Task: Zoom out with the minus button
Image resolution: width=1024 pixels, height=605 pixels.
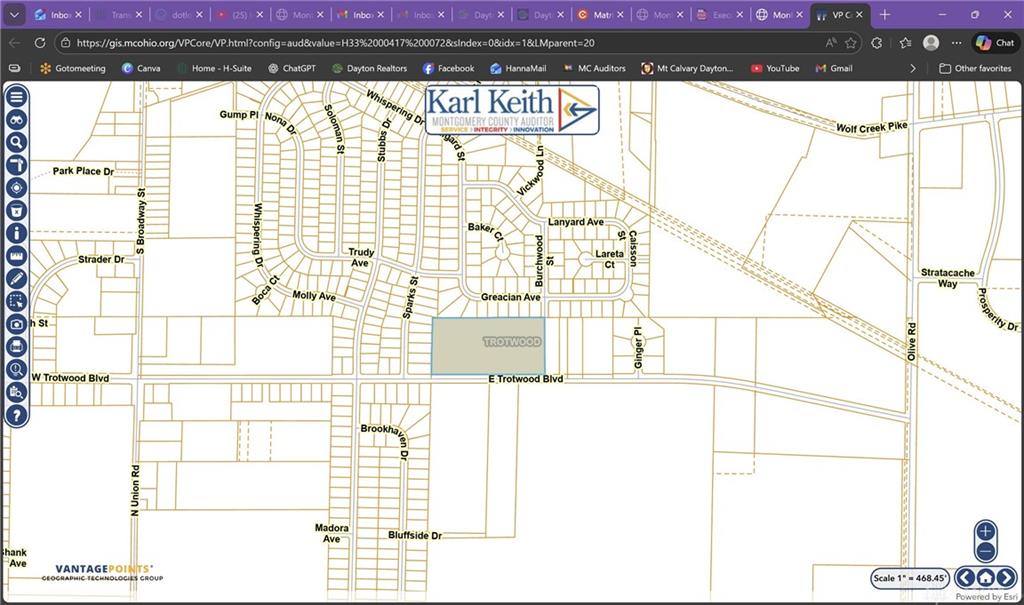Action: tap(985, 551)
